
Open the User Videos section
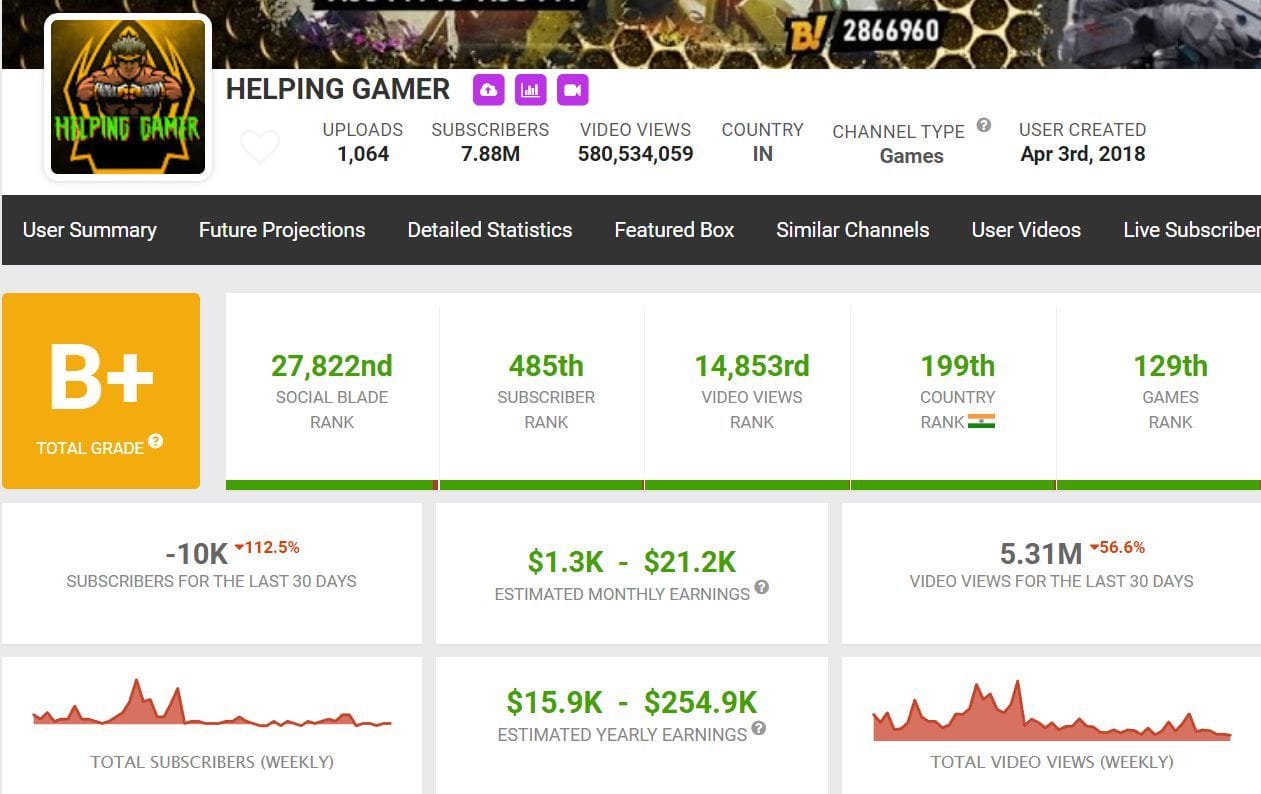click(x=1026, y=230)
